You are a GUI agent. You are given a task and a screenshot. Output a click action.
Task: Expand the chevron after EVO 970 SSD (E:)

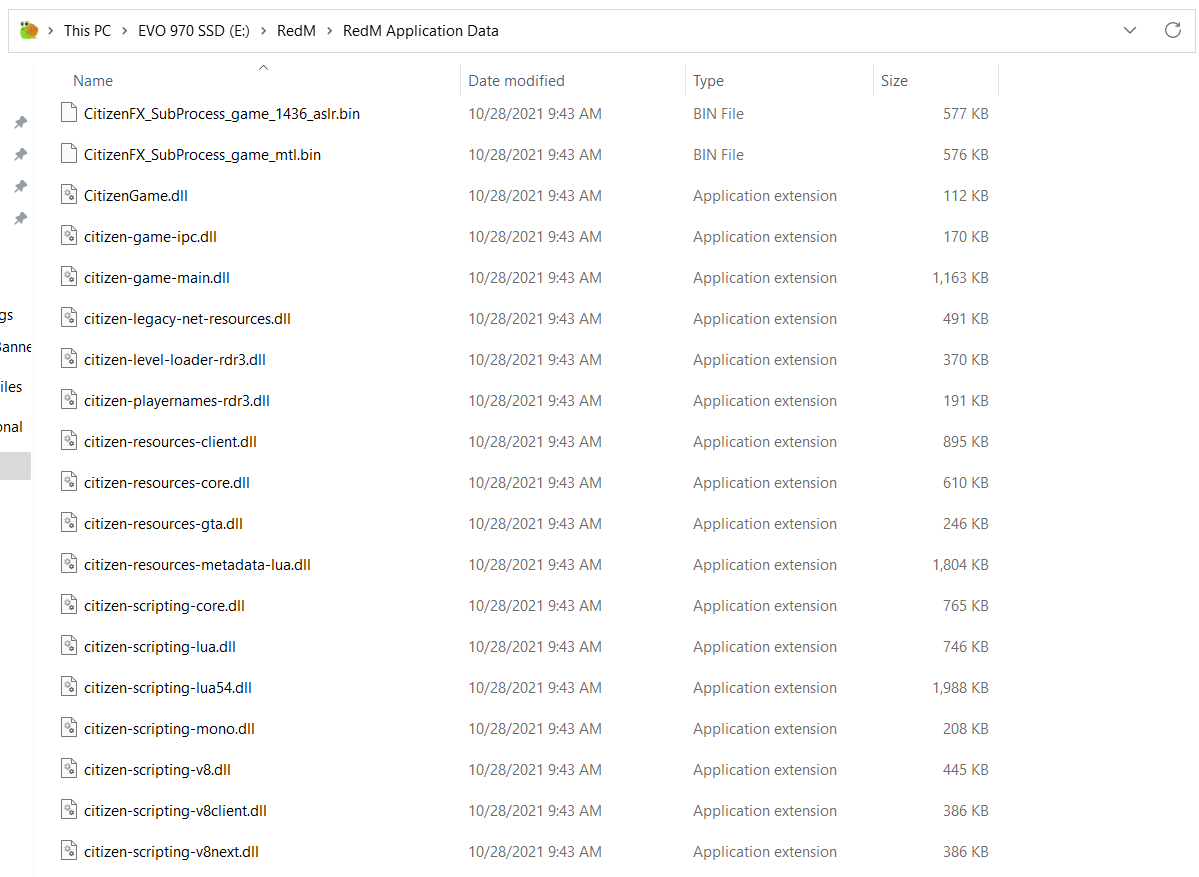[x=263, y=31]
